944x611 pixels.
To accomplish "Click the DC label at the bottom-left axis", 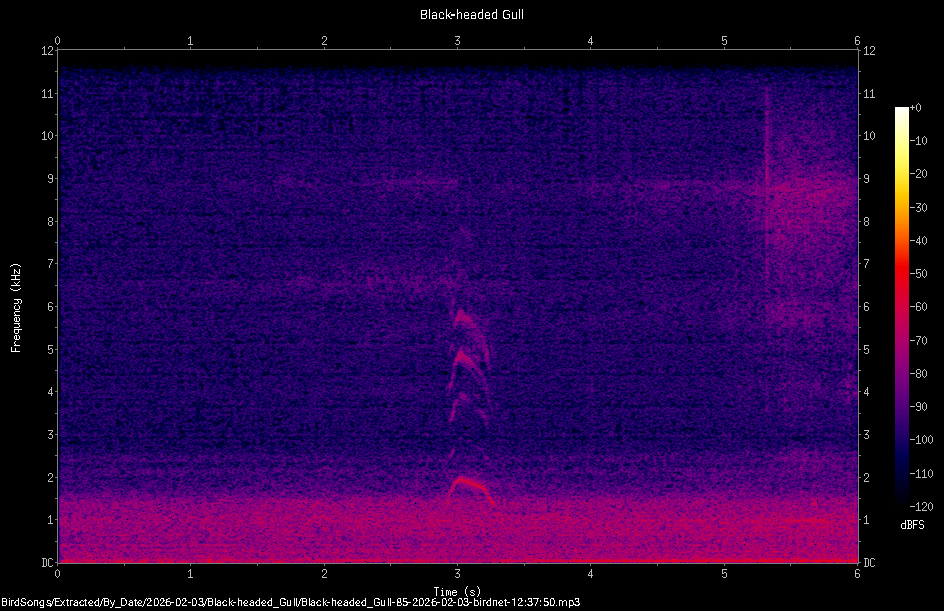I will click(47, 562).
